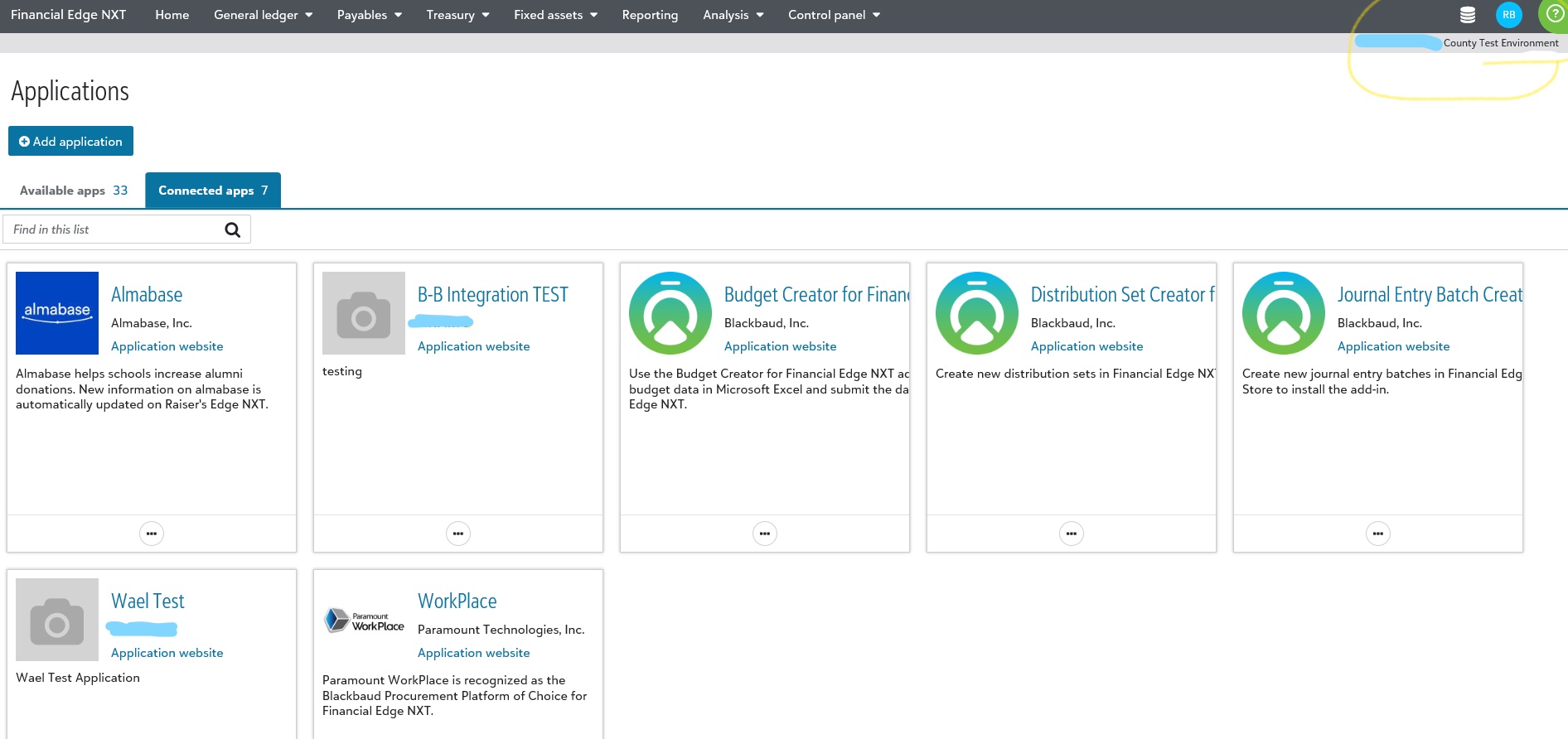1568x739 pixels.
Task: Open the Distribution Set Creator title link
Action: click(1123, 295)
